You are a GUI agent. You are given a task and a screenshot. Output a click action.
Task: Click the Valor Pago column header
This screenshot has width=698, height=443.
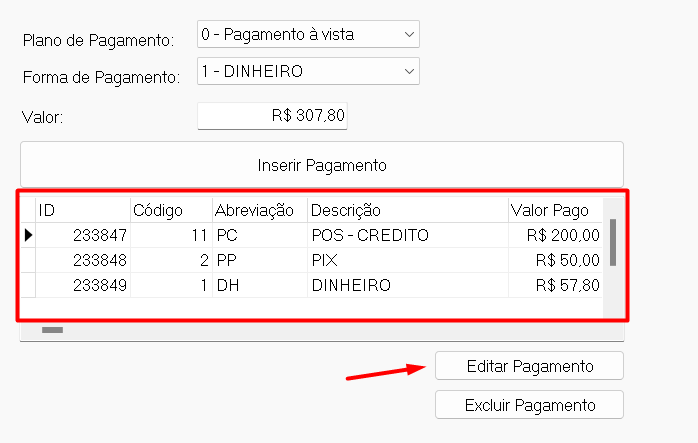tap(554, 210)
